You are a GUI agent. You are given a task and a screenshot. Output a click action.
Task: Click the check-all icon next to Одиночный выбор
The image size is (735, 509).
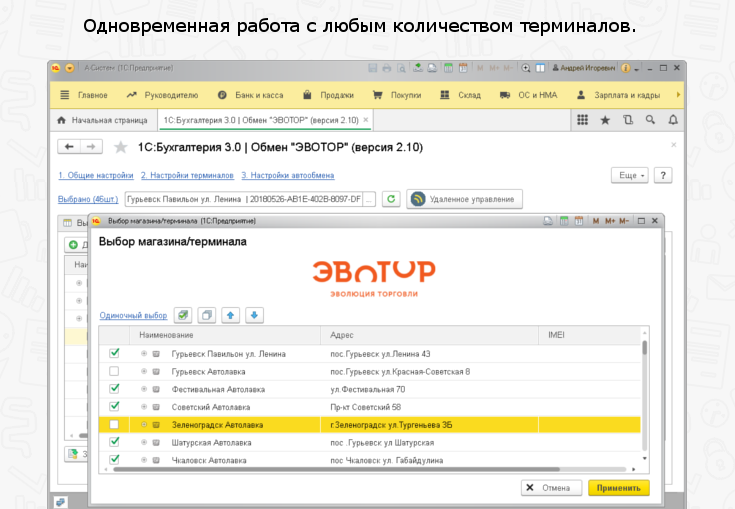click(x=183, y=315)
